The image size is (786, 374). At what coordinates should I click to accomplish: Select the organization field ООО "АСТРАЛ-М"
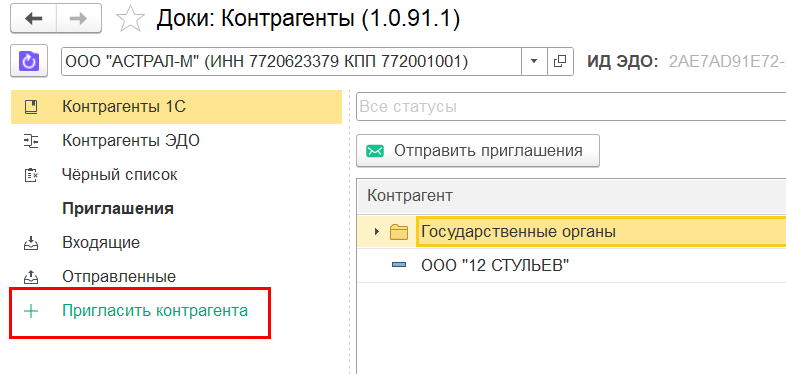click(292, 62)
